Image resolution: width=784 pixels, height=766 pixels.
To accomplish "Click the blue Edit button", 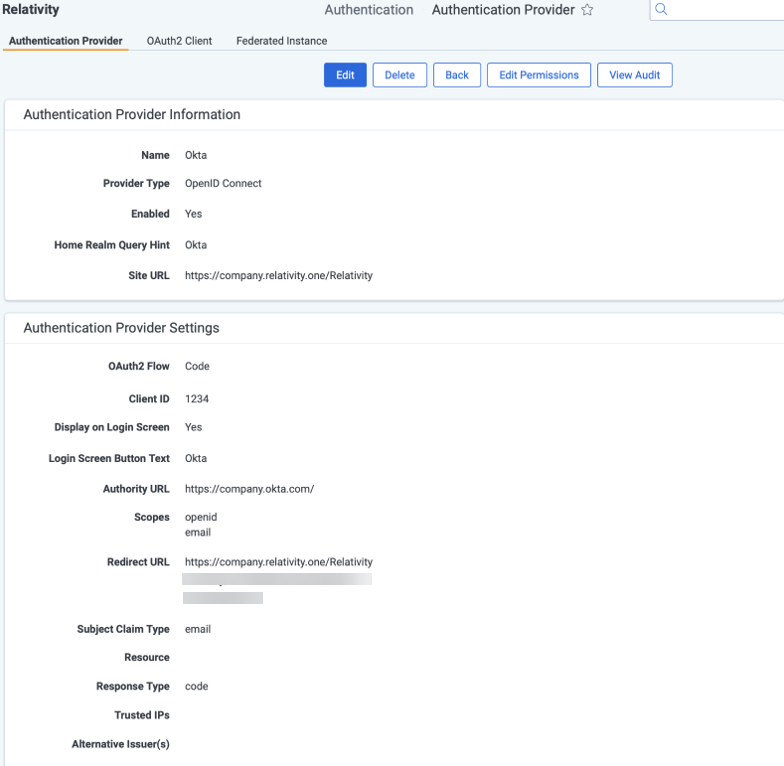I will pyautogui.click(x=345, y=75).
